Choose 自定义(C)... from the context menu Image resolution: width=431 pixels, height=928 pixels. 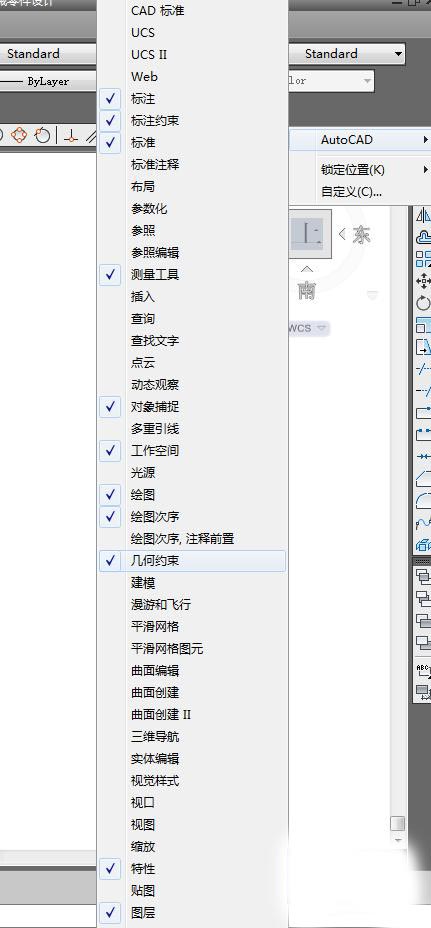tap(352, 191)
